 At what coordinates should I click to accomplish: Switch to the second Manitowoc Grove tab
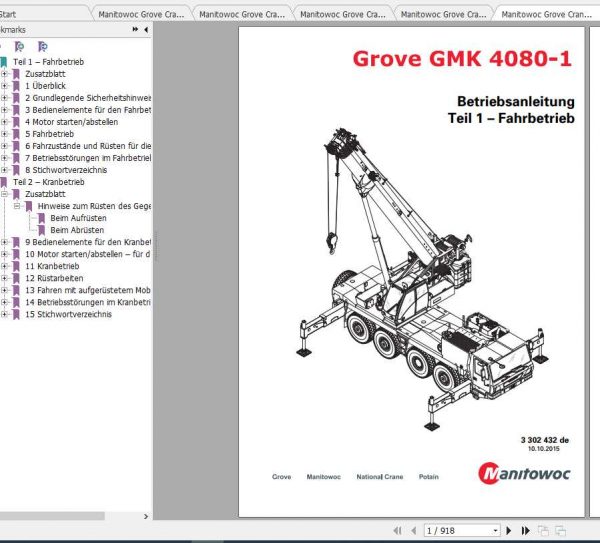pyautogui.click(x=242, y=15)
